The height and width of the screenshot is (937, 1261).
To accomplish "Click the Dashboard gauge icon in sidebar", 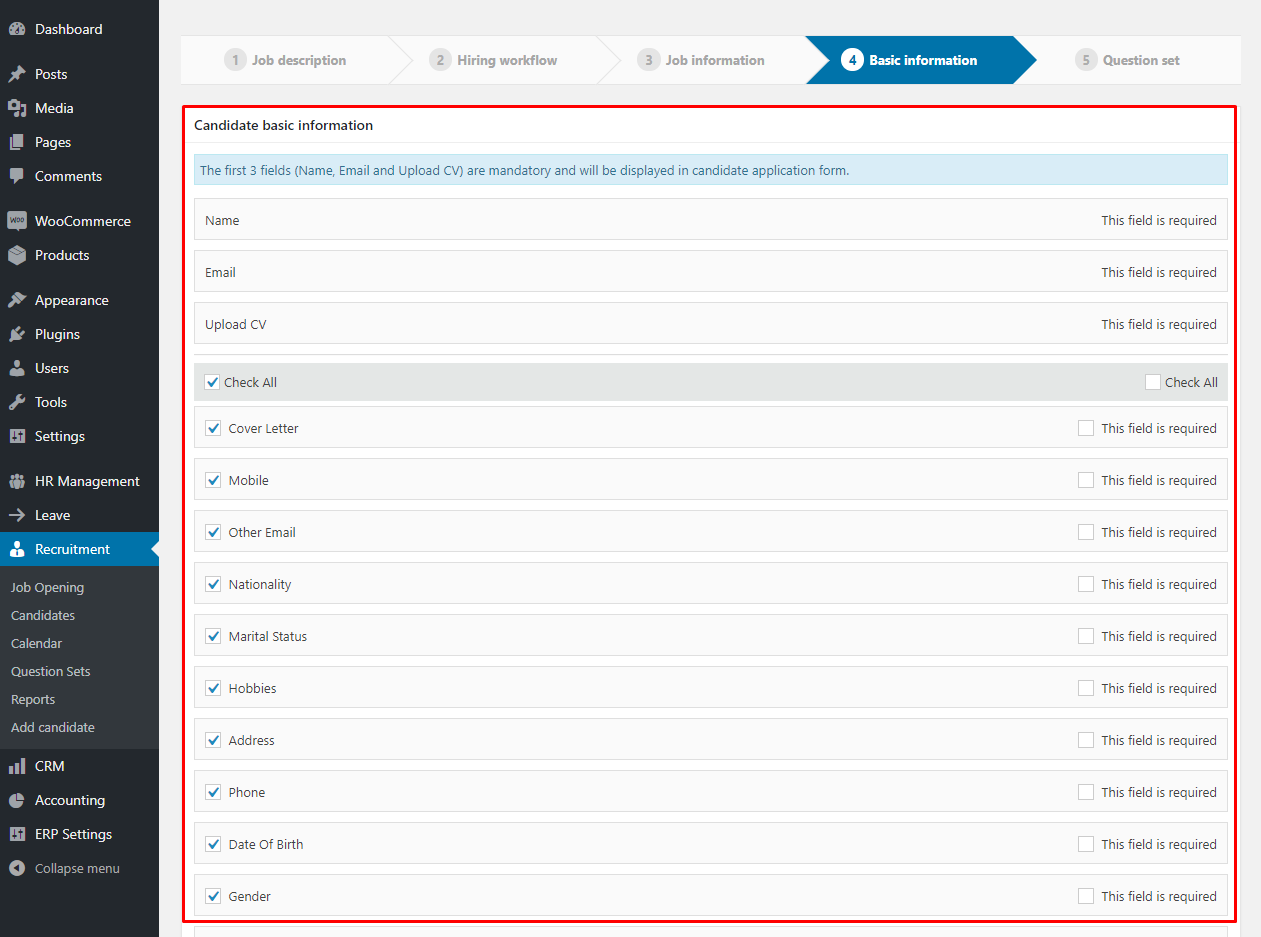I will [17, 29].
